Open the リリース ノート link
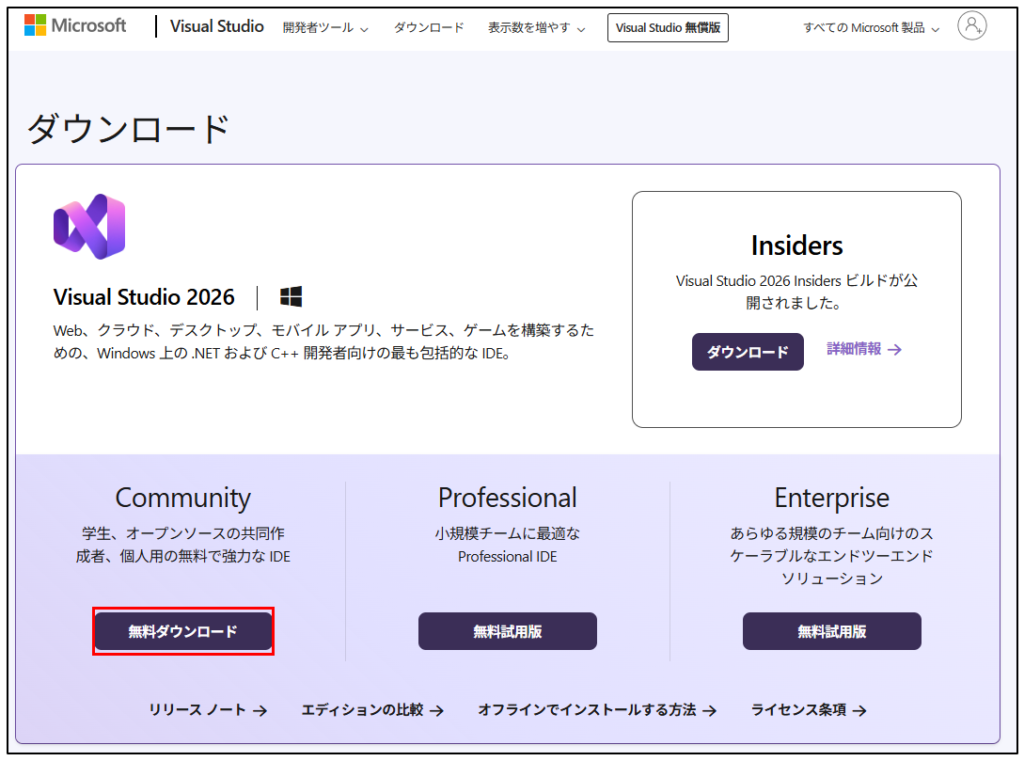Viewport: 1024px width, 761px height. (207, 710)
